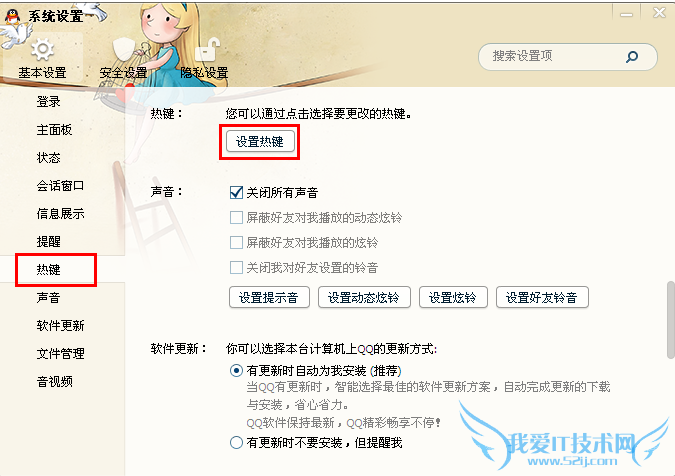This screenshot has height=476, width=675.
Task: Toggle 屏蔽好友对我播放的动态炫铃 checkbox
Action: click(236, 217)
